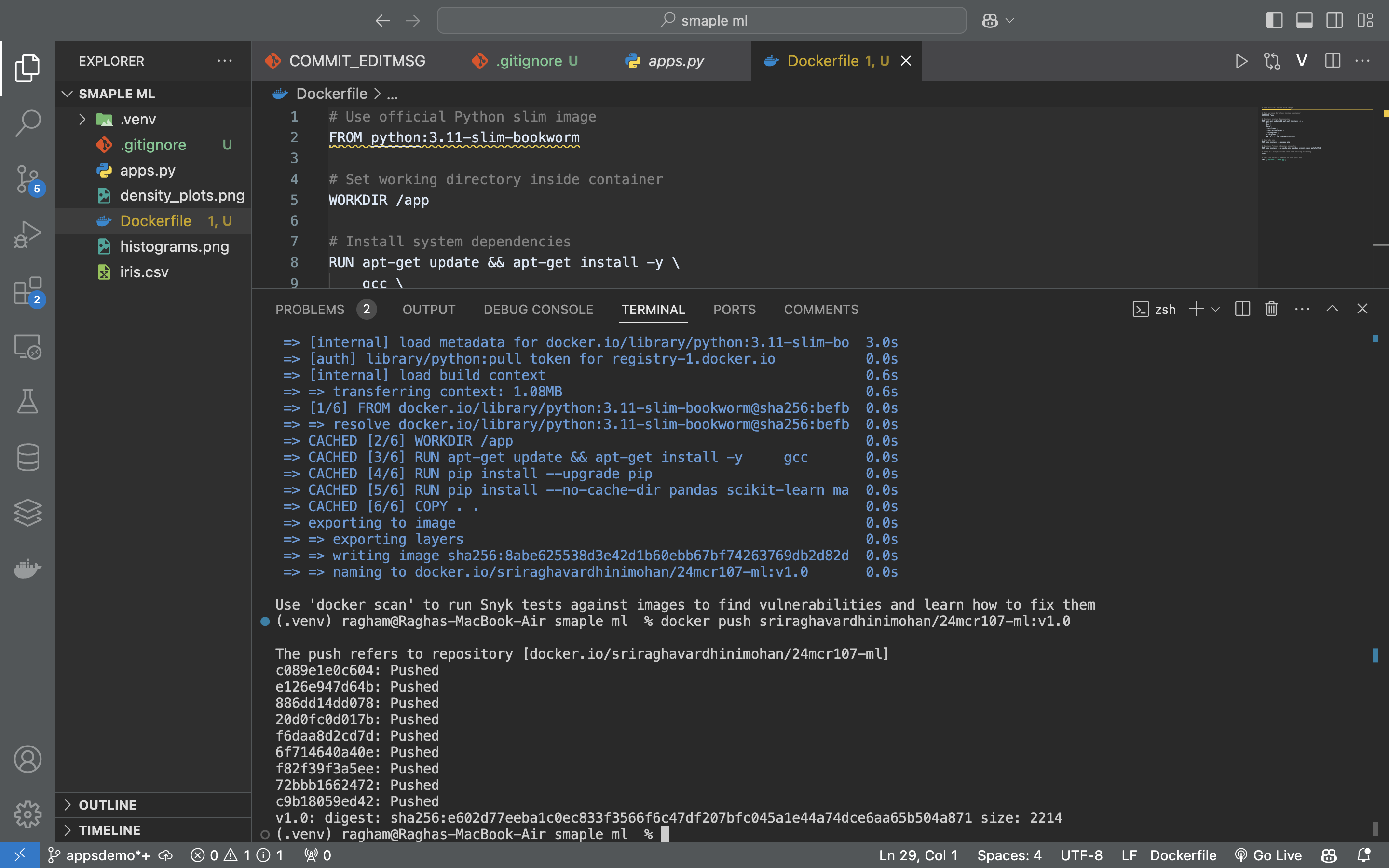Open Run and Debug view

click(27, 234)
